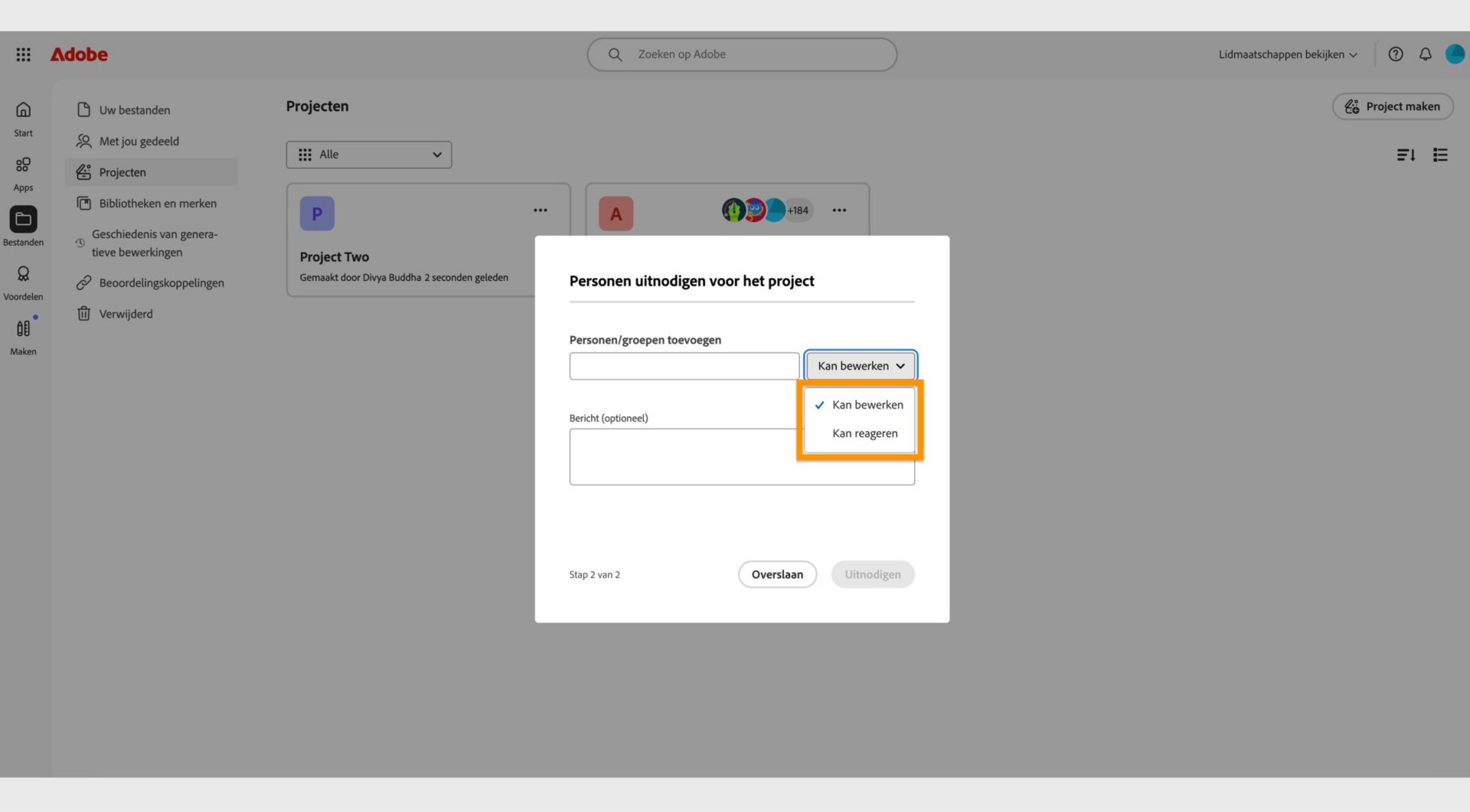
Task: Open more options for Project Two
Action: [541, 210]
